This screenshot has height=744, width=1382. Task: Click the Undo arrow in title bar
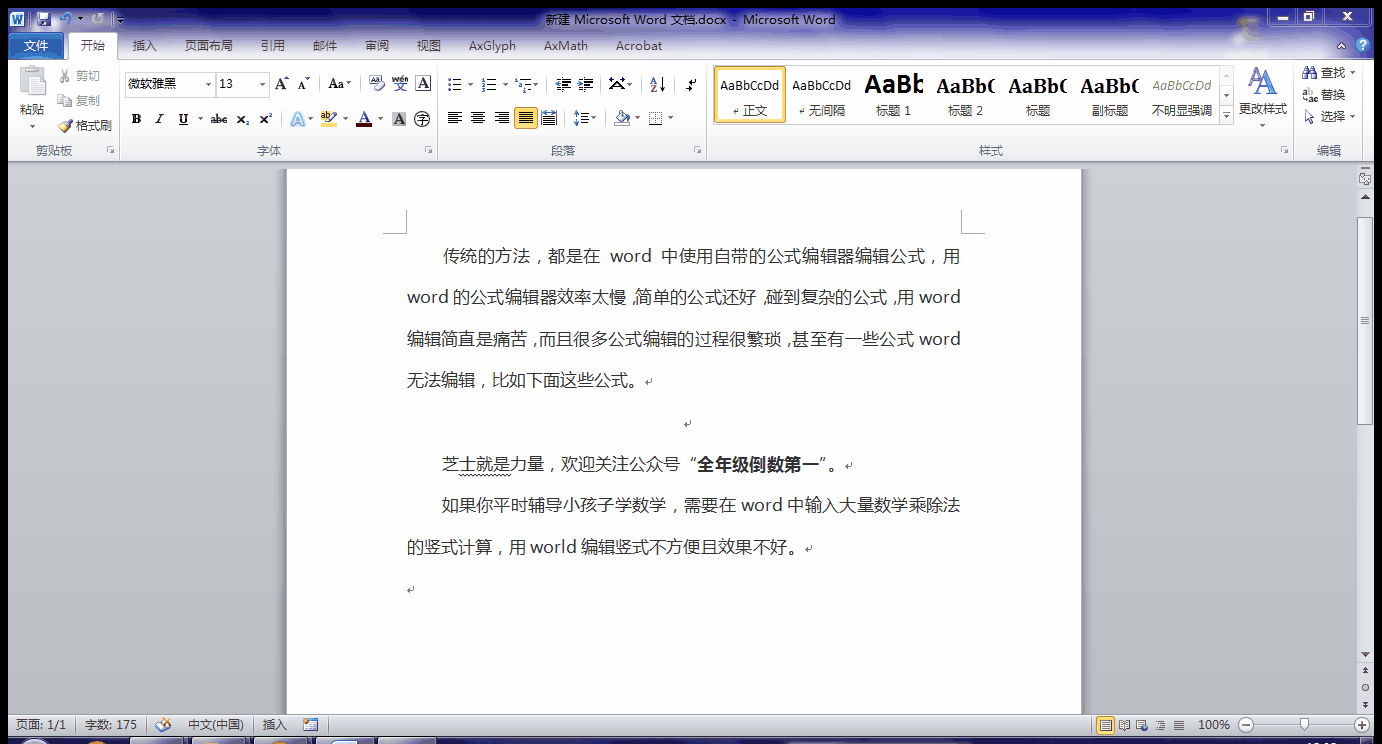coord(65,19)
